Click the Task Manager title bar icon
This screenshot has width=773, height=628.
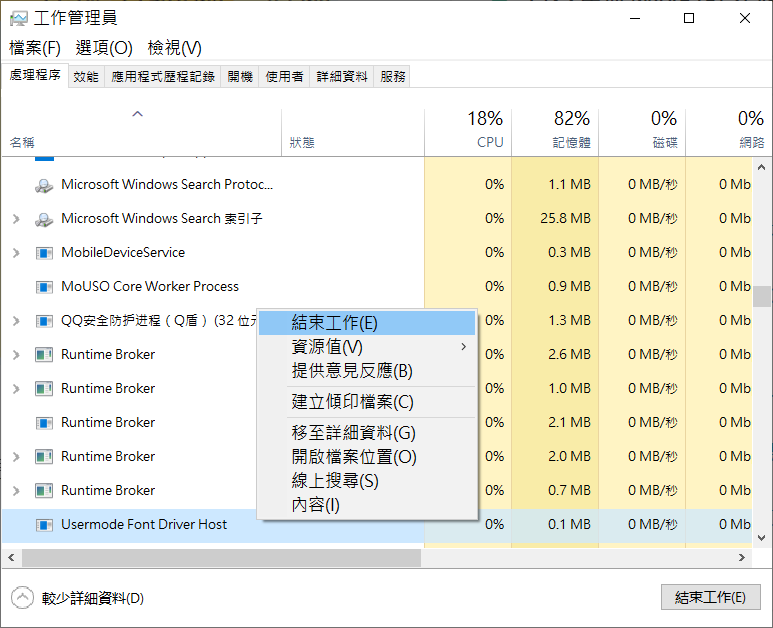(19, 19)
